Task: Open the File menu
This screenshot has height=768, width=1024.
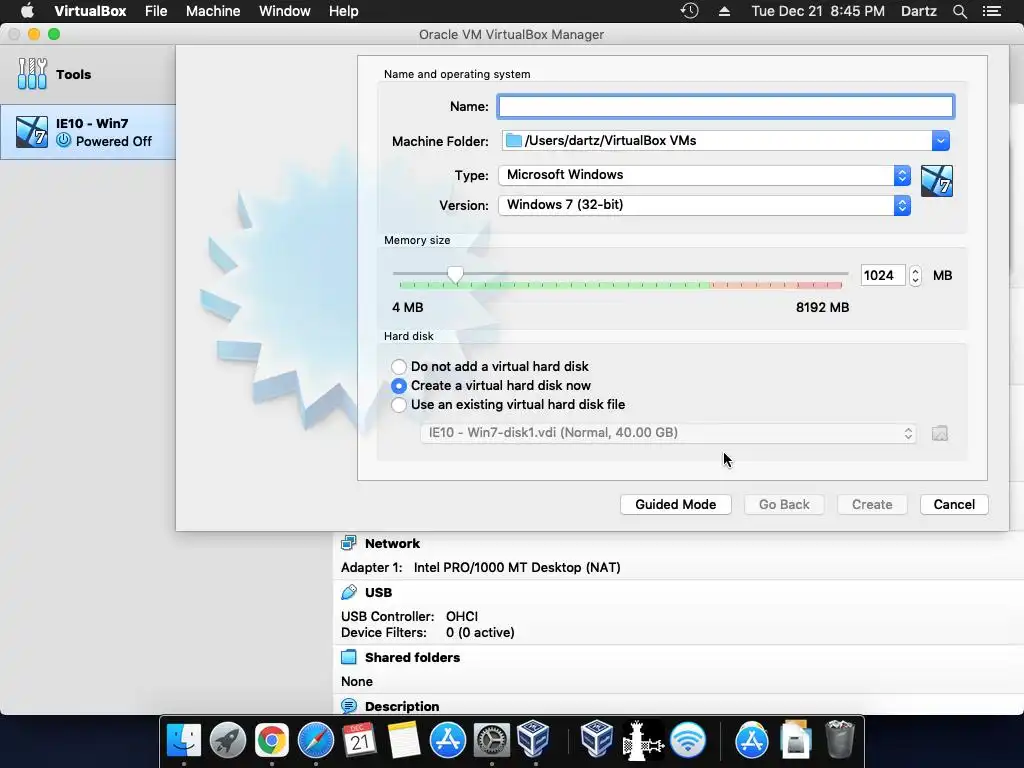Action: [x=156, y=11]
